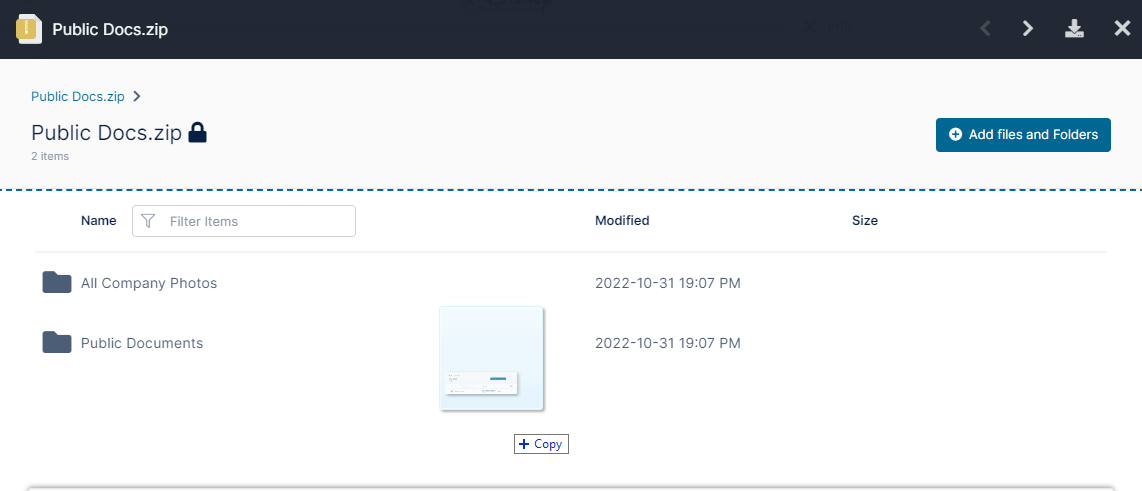The width and height of the screenshot is (1142, 491).
Task: Click the lock icon beside the archive title
Action: [x=198, y=133]
